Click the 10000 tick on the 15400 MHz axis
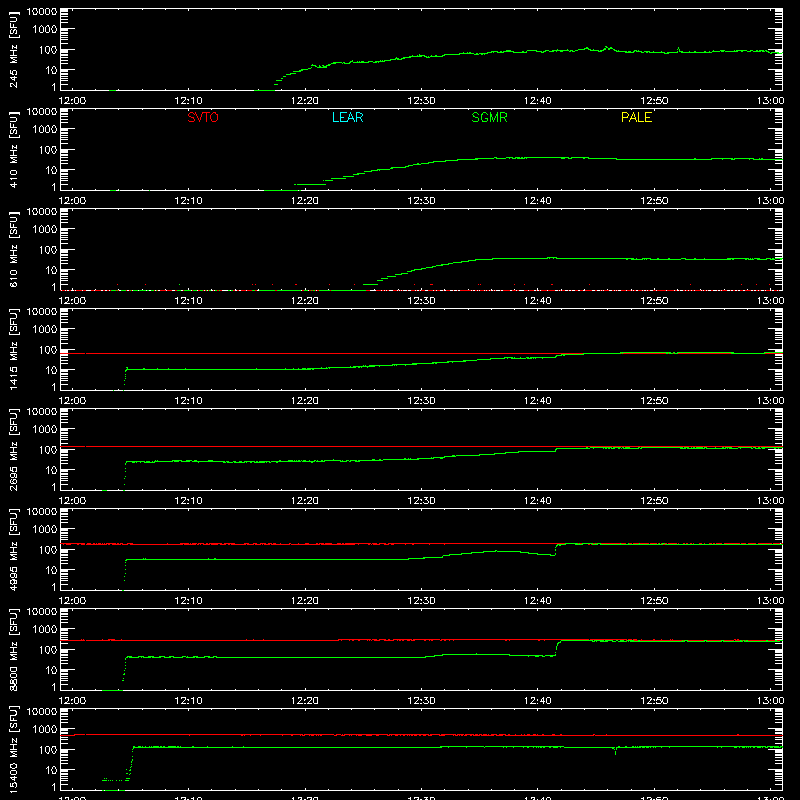Image resolution: width=800 pixels, height=800 pixels. click(x=42, y=712)
